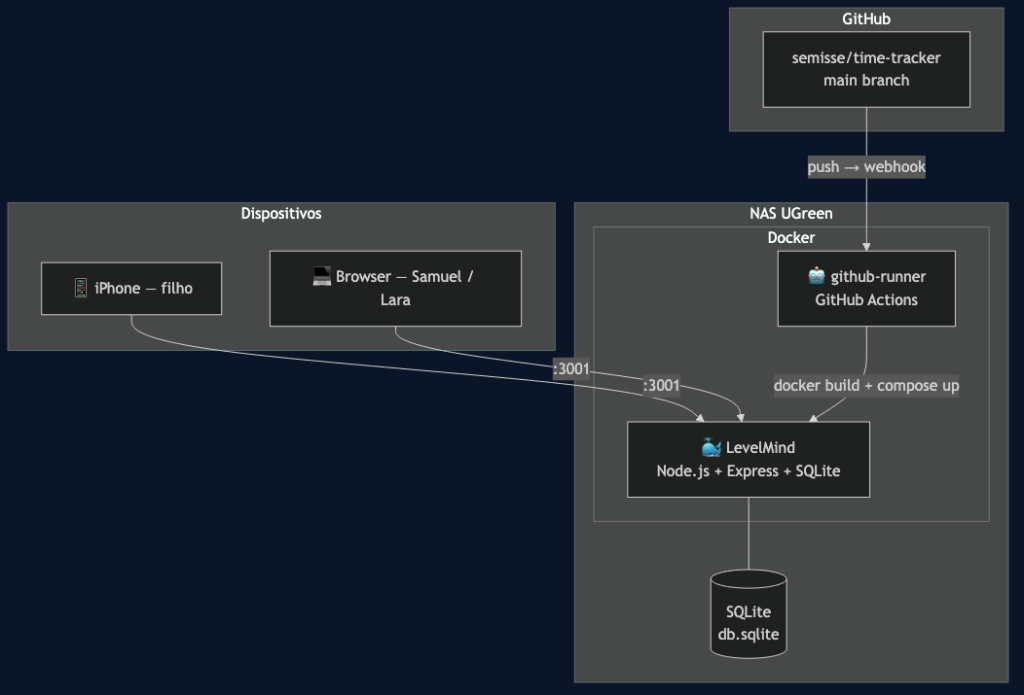Click the whale icon next to LevelMind
Image resolution: width=1024 pixels, height=695 pixels.
(711, 448)
